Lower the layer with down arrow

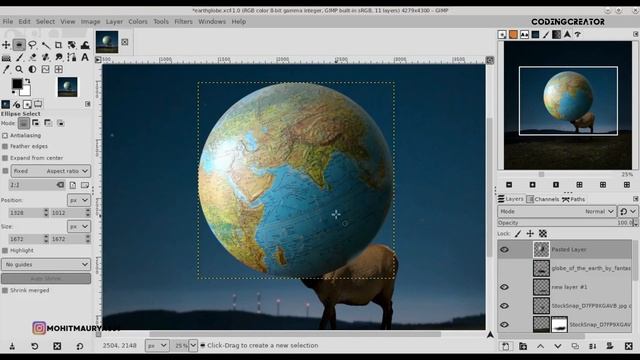point(558,346)
